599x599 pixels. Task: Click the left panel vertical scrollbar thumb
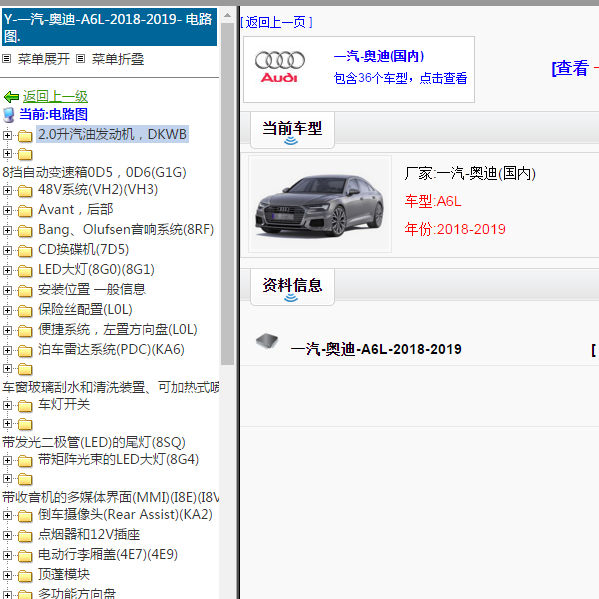227,194
